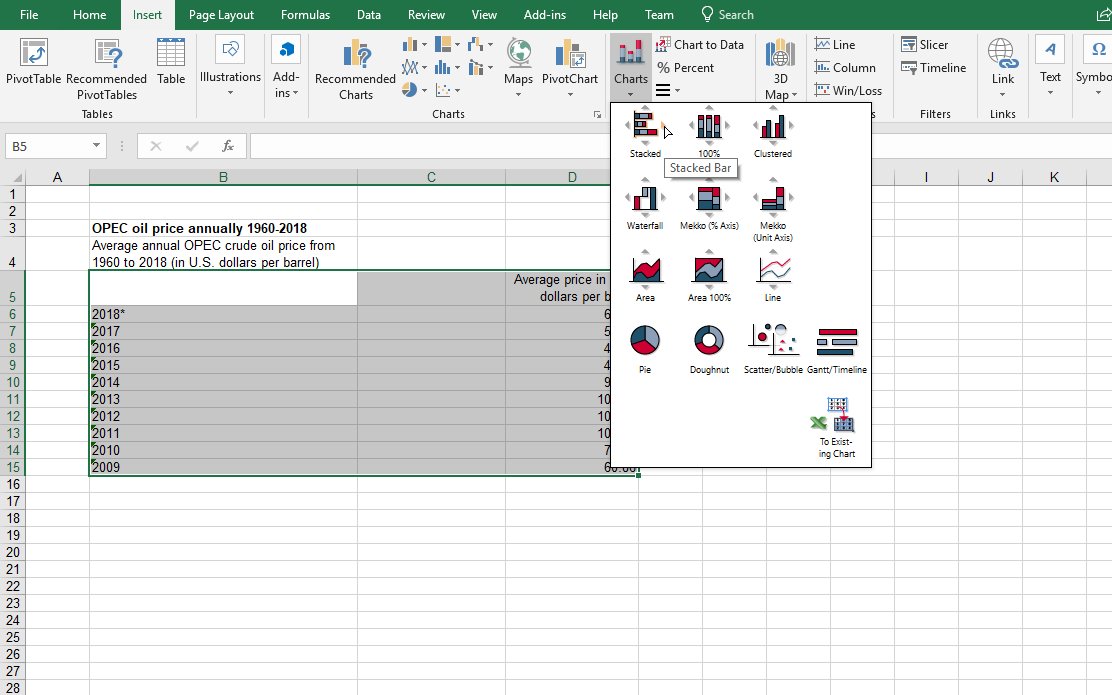Confirm the formula bar entry with checkmark

tap(192, 146)
